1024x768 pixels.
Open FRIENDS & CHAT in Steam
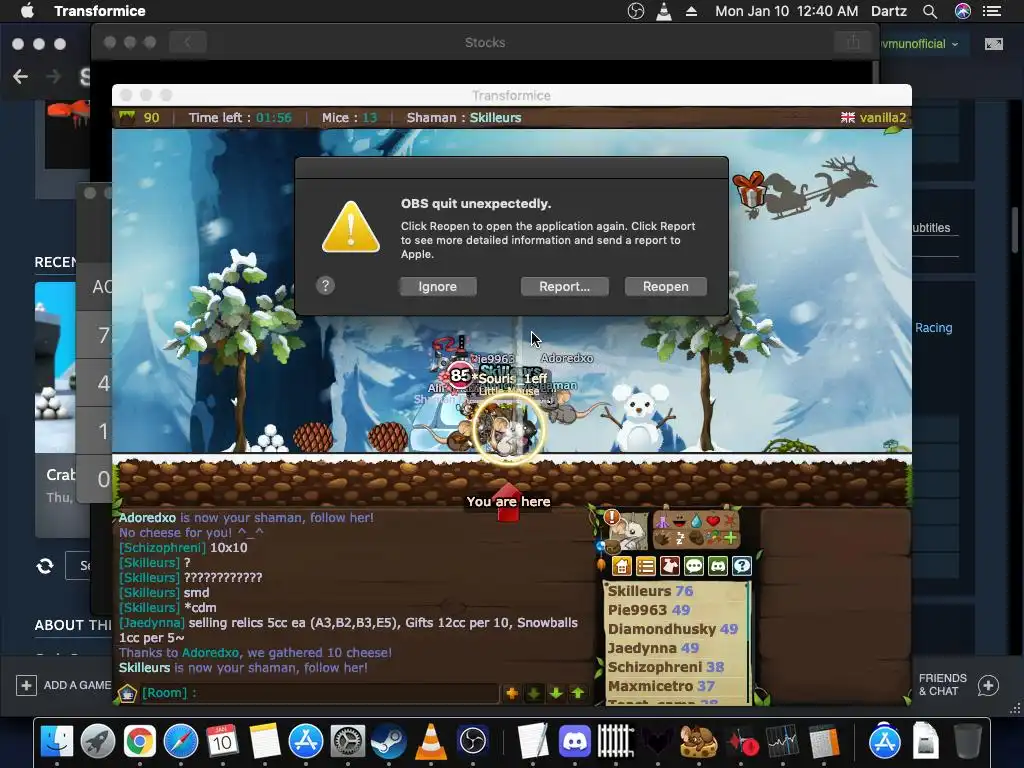point(959,685)
